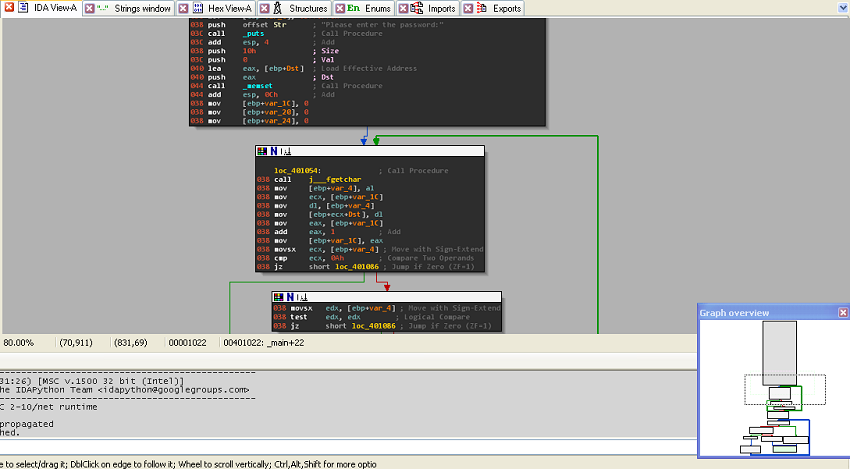Click 'mov [ebp+var_24], 0' instruction
This screenshot has width=850, height=469.
(249, 121)
